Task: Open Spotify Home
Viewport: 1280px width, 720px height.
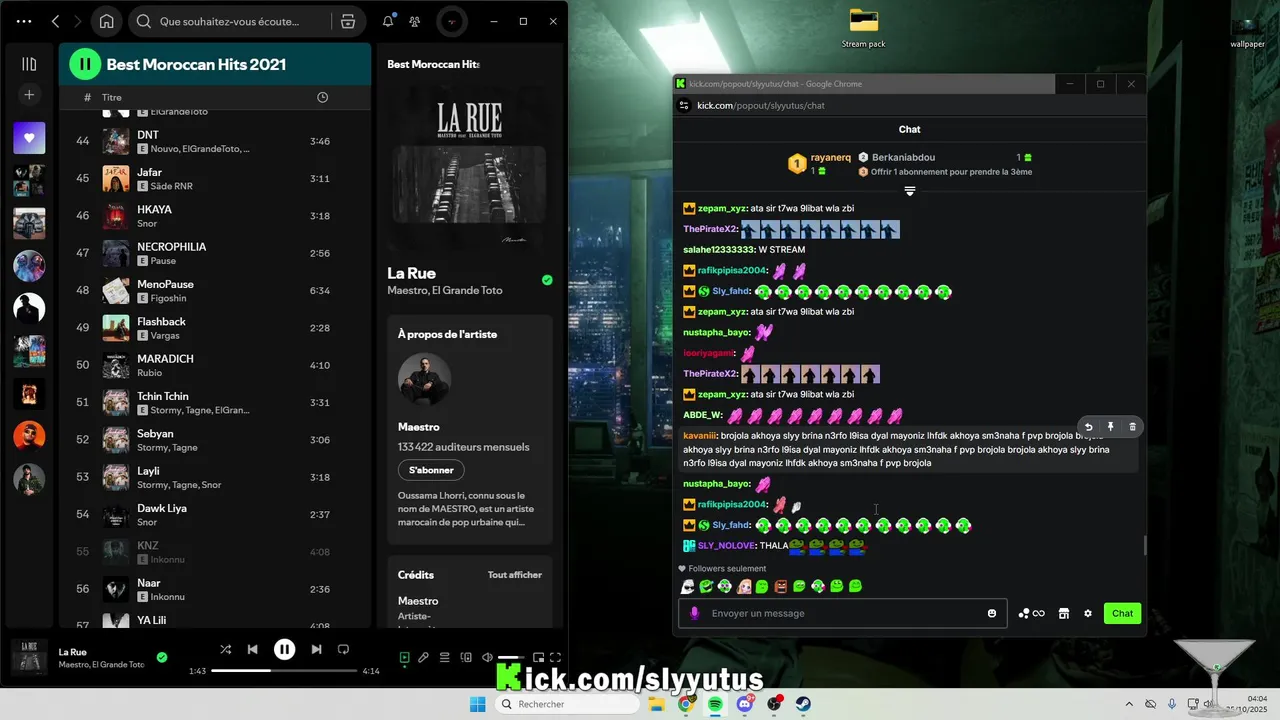Action: pos(106,21)
